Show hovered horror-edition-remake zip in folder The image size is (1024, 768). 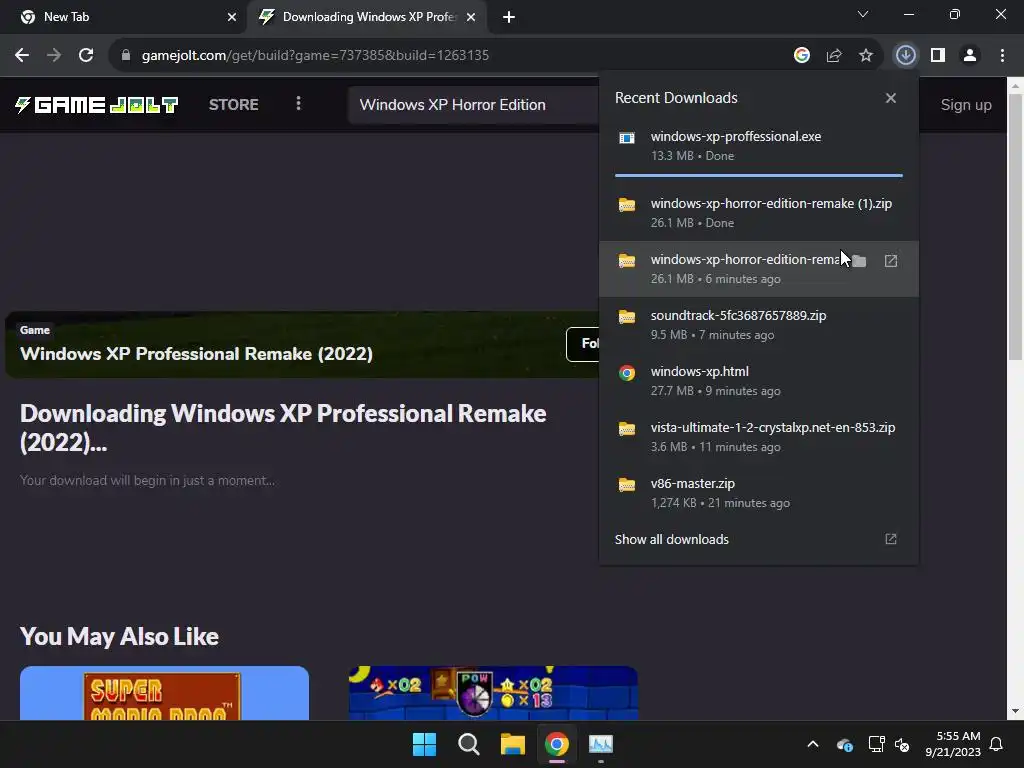[x=859, y=261]
